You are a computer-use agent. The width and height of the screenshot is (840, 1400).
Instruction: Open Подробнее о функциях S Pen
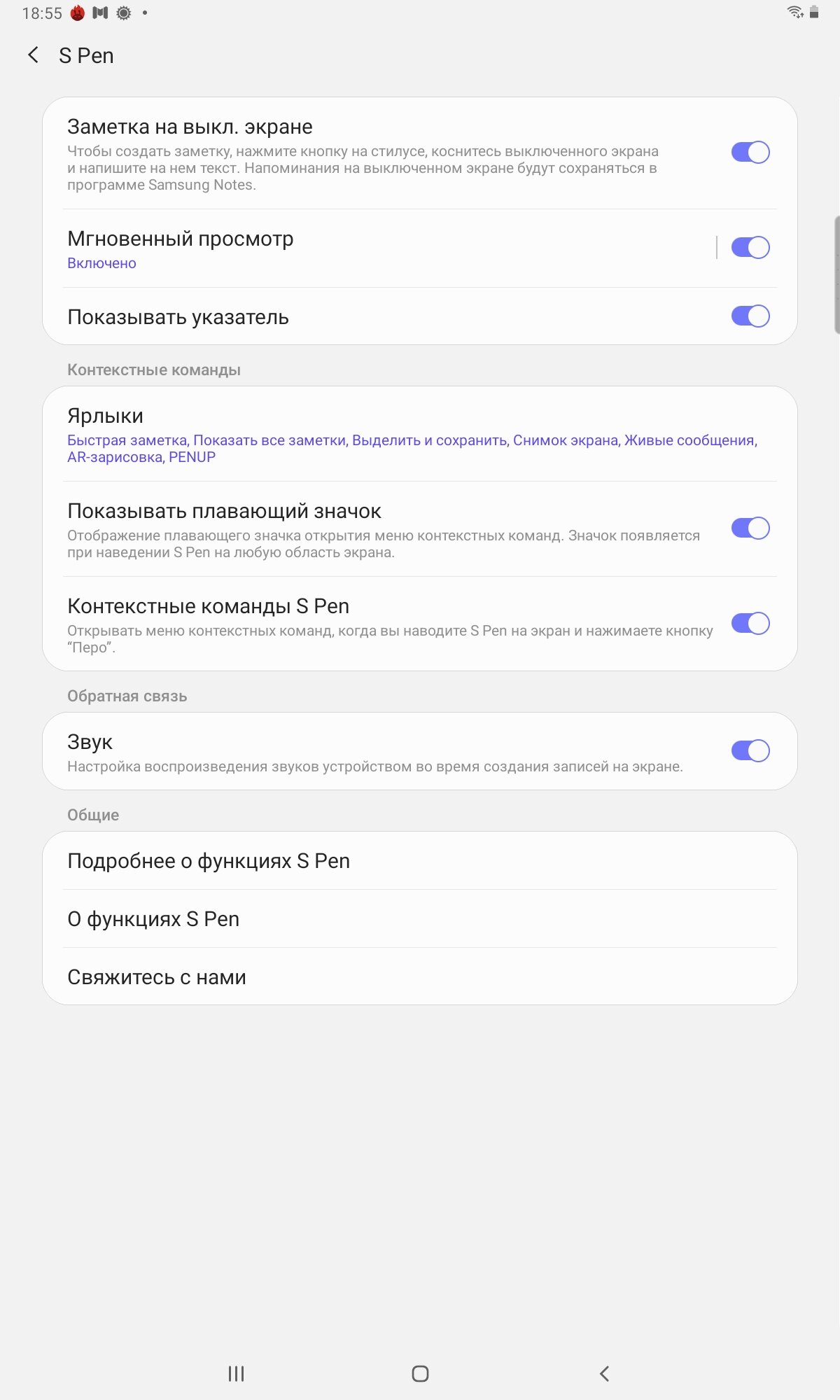pos(420,860)
